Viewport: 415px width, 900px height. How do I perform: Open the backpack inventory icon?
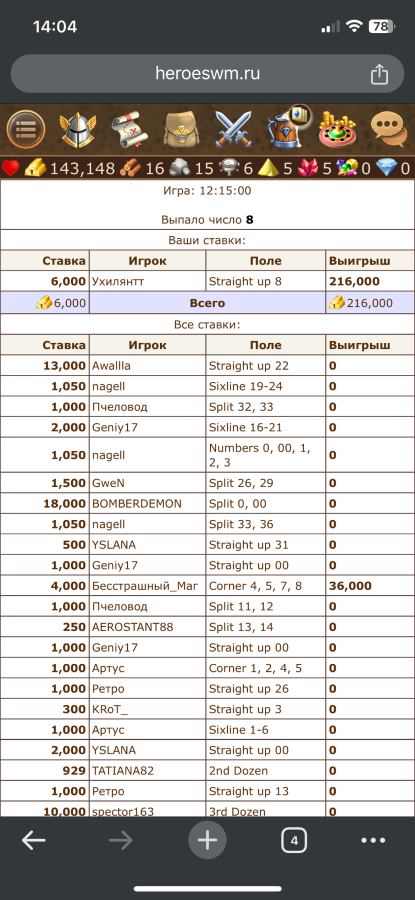[181, 130]
